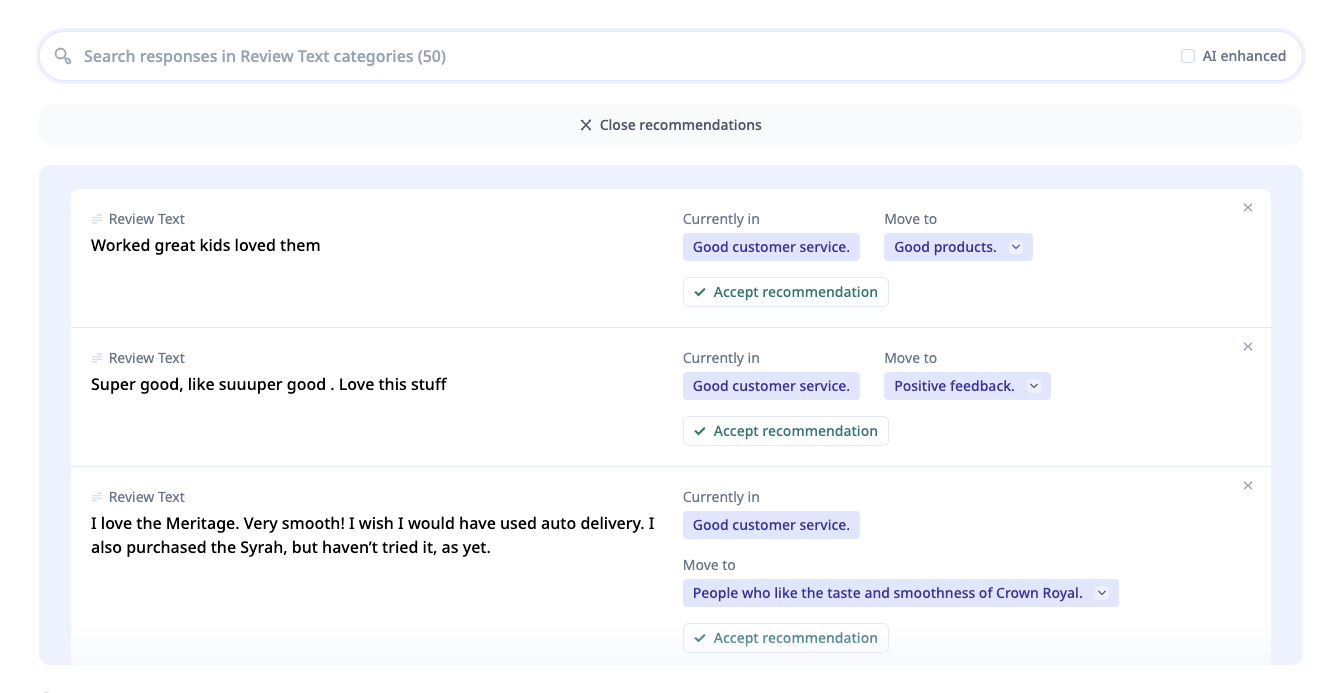This screenshot has height=693, width=1332.
Task: Enable the AI enhanced checkbox
Action: point(1188,56)
